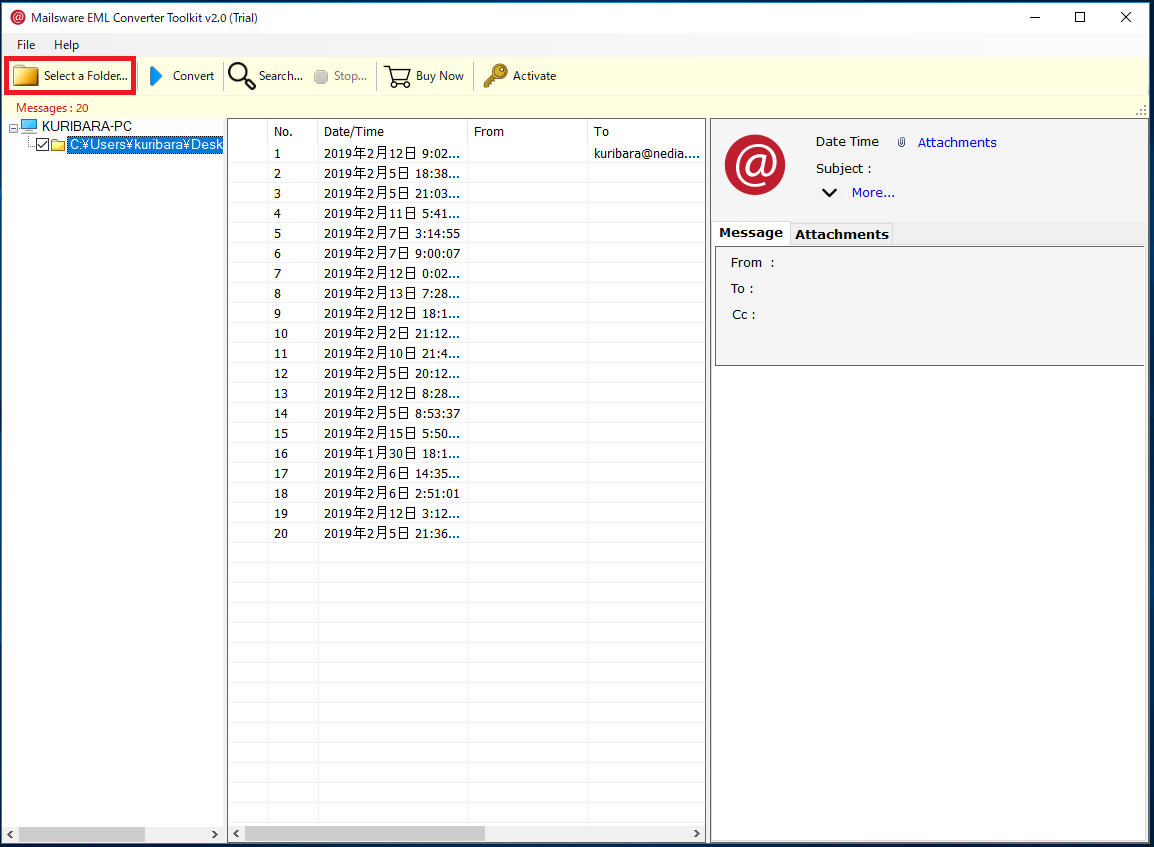Viewport: 1154px width, 847px height.
Task: Uncheck the C:¥Users¥kuribara folder checkbox
Action: pos(43,145)
